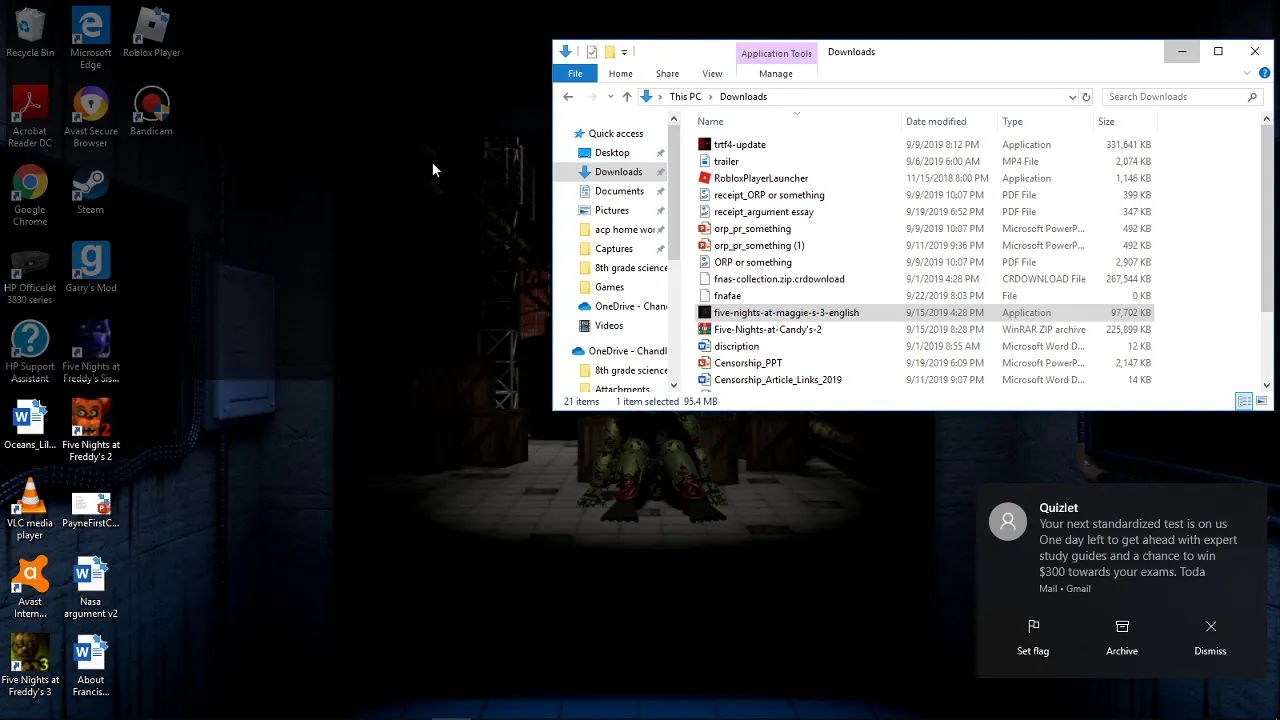Select Five Nights at Freddy's 3 icon
Viewport: 1280px width, 720px height.
tap(30, 666)
